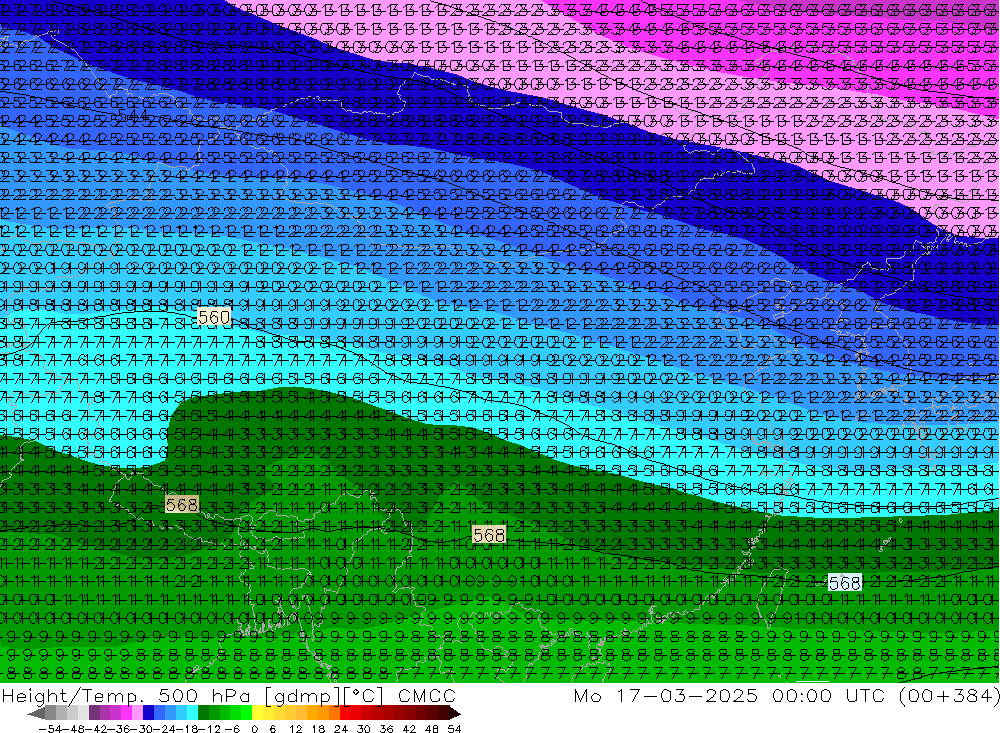The width and height of the screenshot is (1000, 733).
Task: Click the dark blue legend swatch above -30
Action: pos(149,713)
